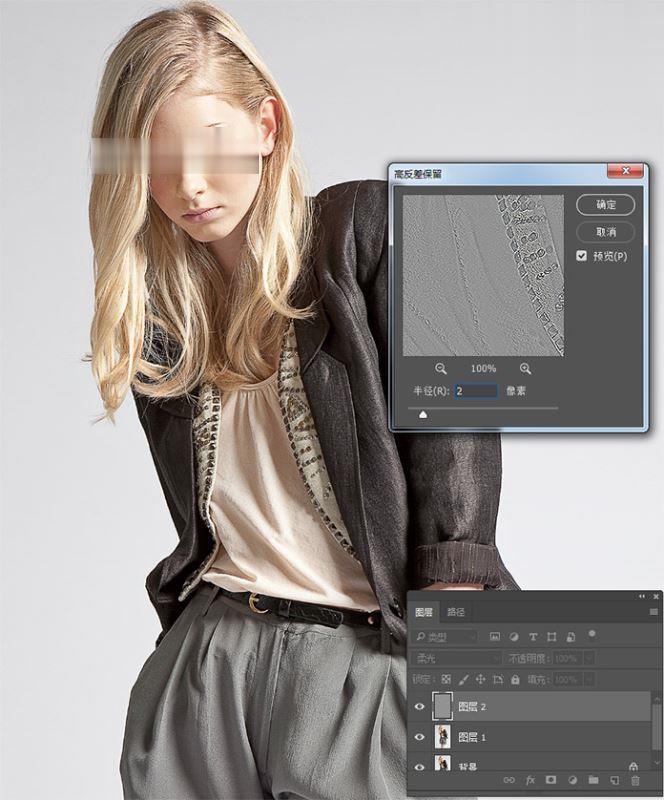Viewport: 664px width, 800px height.
Task: Select layer name 图层 1
Action: point(472,737)
